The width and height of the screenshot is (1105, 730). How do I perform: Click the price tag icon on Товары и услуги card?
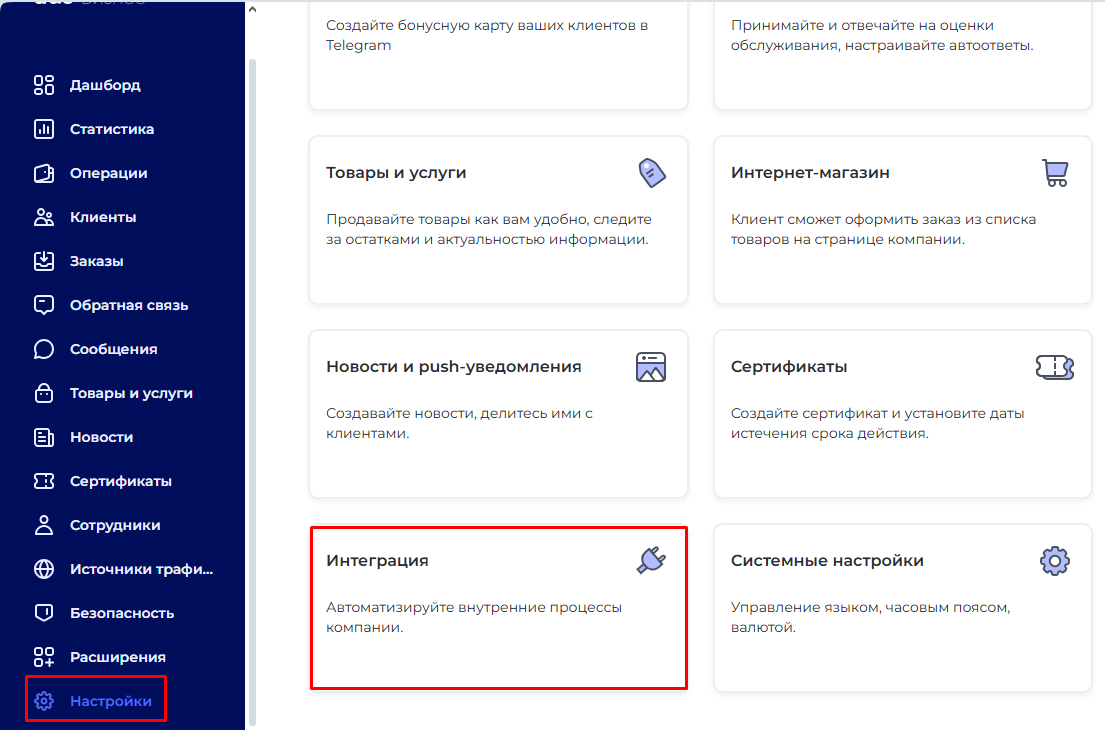point(651,173)
